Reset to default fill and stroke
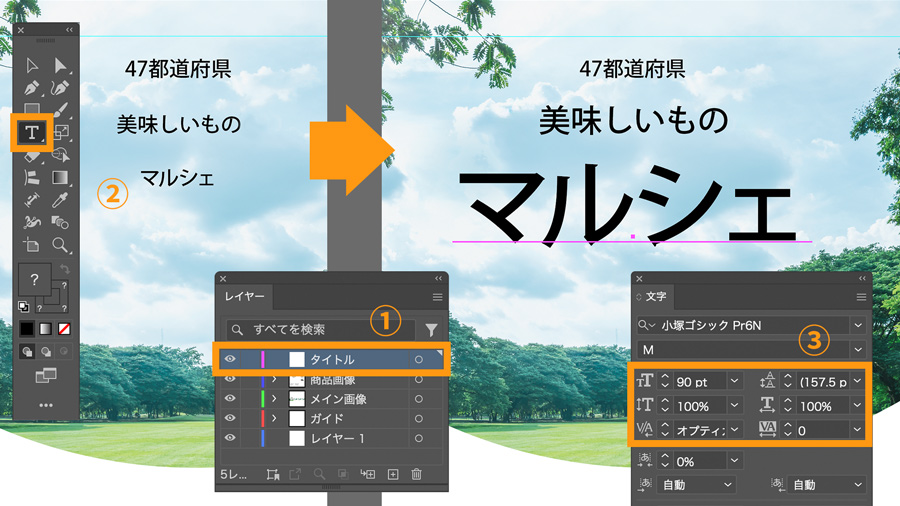This screenshot has height=506, width=900. (23, 306)
